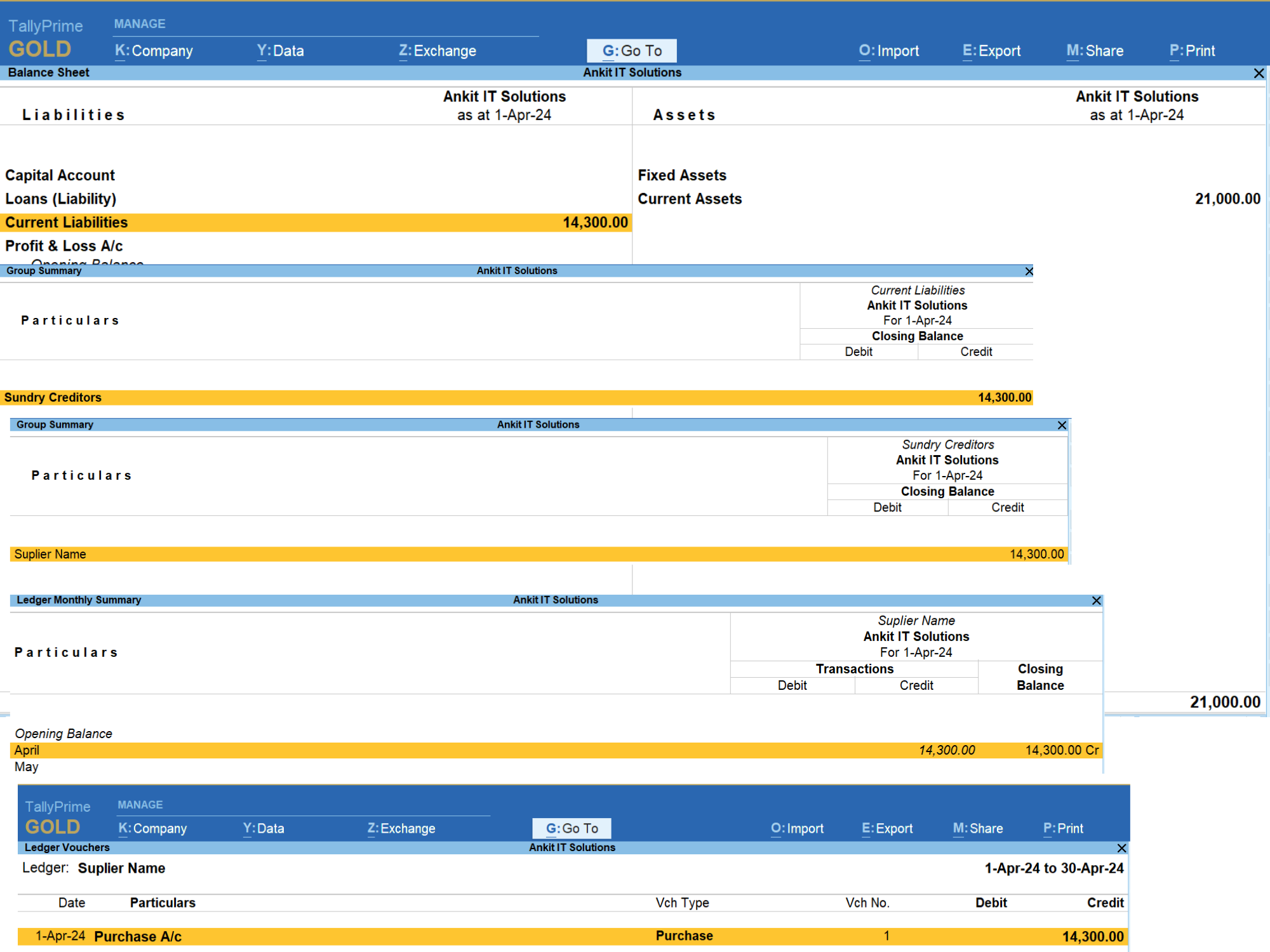The image size is (1270, 952).
Task: Click Suplier Name ledger field
Action: tap(121, 868)
